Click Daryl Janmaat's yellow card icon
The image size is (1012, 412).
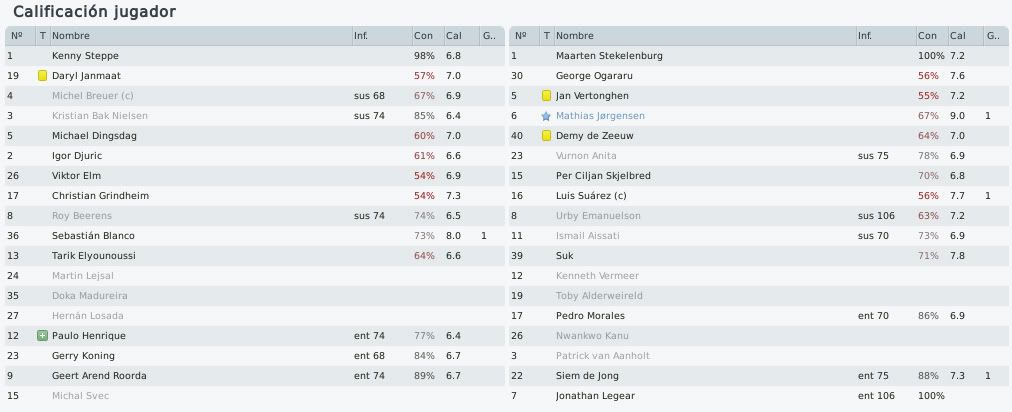(43, 76)
